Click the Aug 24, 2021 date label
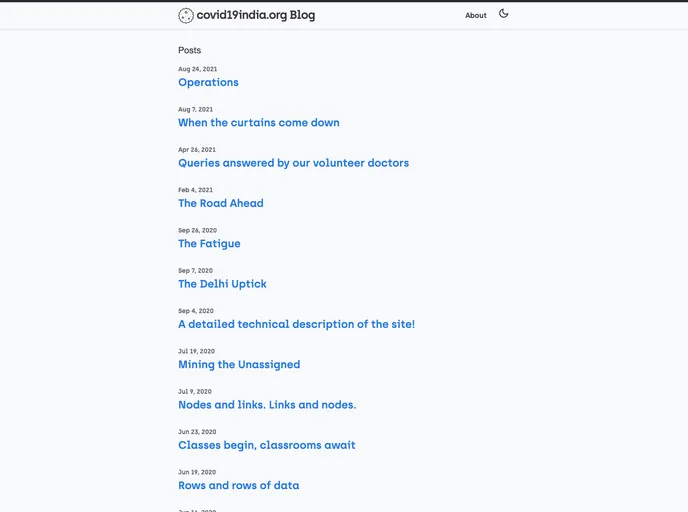Viewport: 688px width, 512px height. point(197,69)
